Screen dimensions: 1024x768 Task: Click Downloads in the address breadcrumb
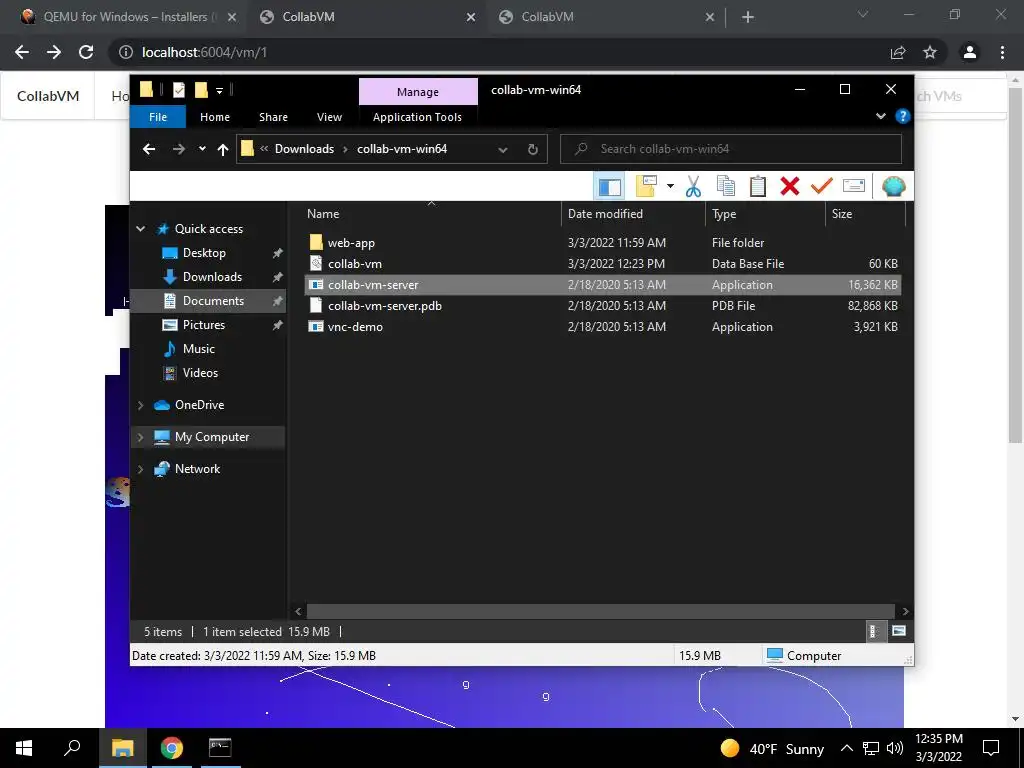click(x=304, y=149)
